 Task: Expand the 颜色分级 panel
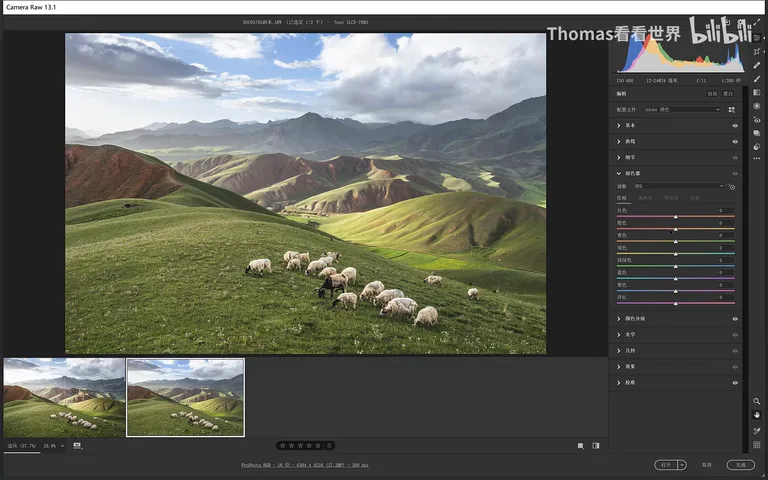(619, 319)
